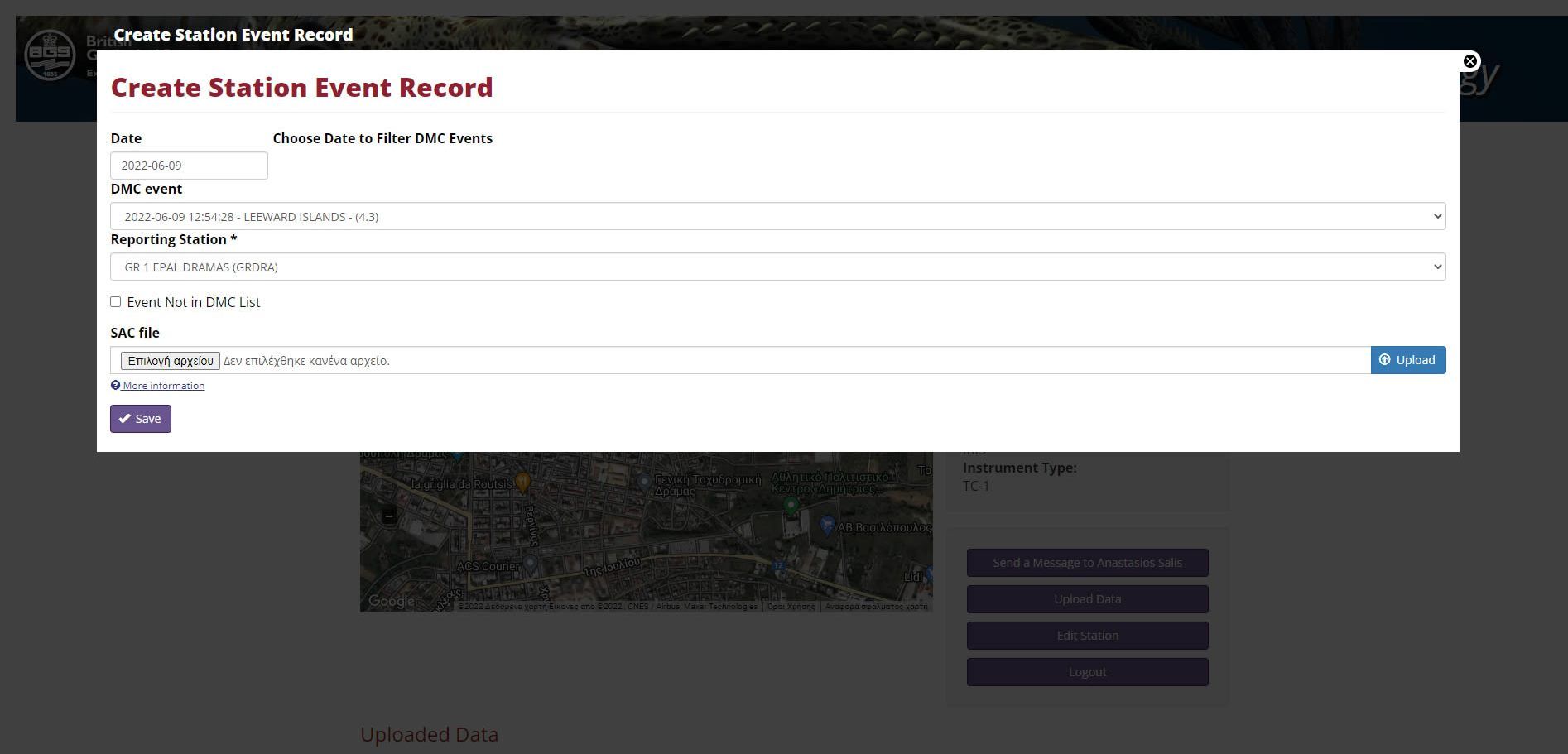
Task: Click the Google logo on the map
Action: (x=392, y=601)
